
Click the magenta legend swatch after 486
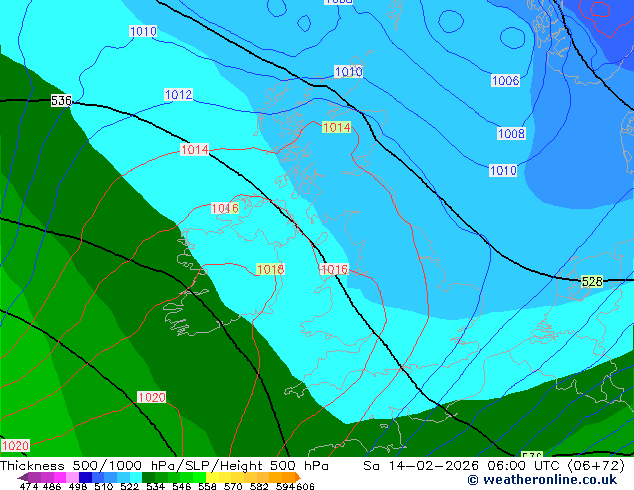[x=59, y=477]
